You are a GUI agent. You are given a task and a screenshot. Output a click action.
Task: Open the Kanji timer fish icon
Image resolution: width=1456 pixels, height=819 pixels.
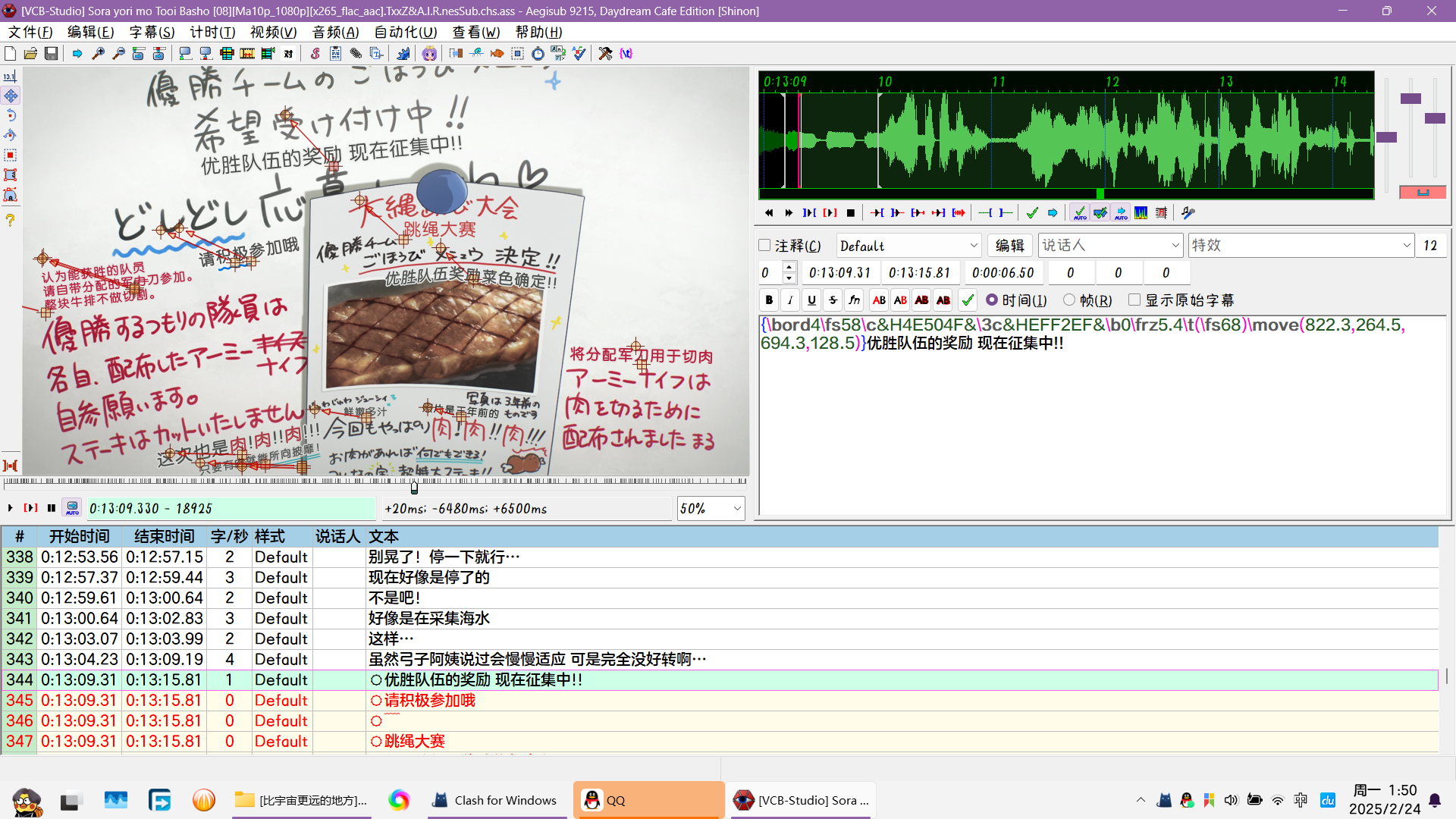click(x=497, y=54)
